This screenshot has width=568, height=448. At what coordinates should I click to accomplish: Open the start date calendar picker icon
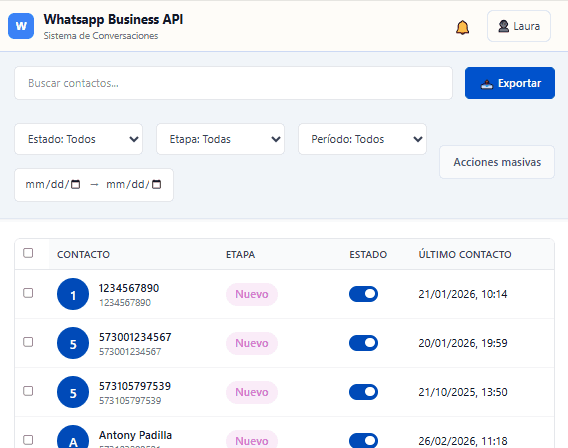click(x=75, y=184)
